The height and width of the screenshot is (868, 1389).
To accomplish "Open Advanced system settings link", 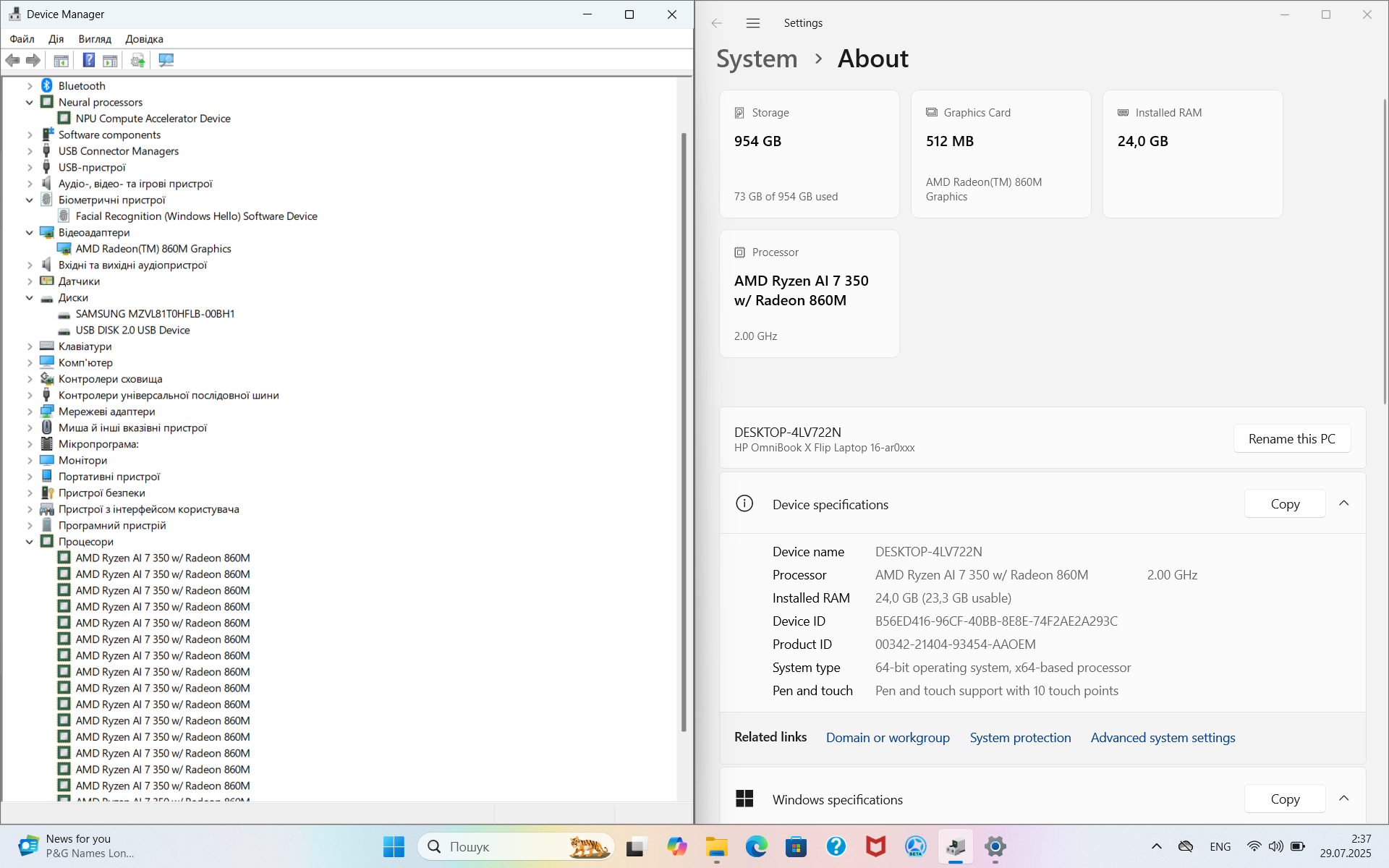I will pos(1163,738).
